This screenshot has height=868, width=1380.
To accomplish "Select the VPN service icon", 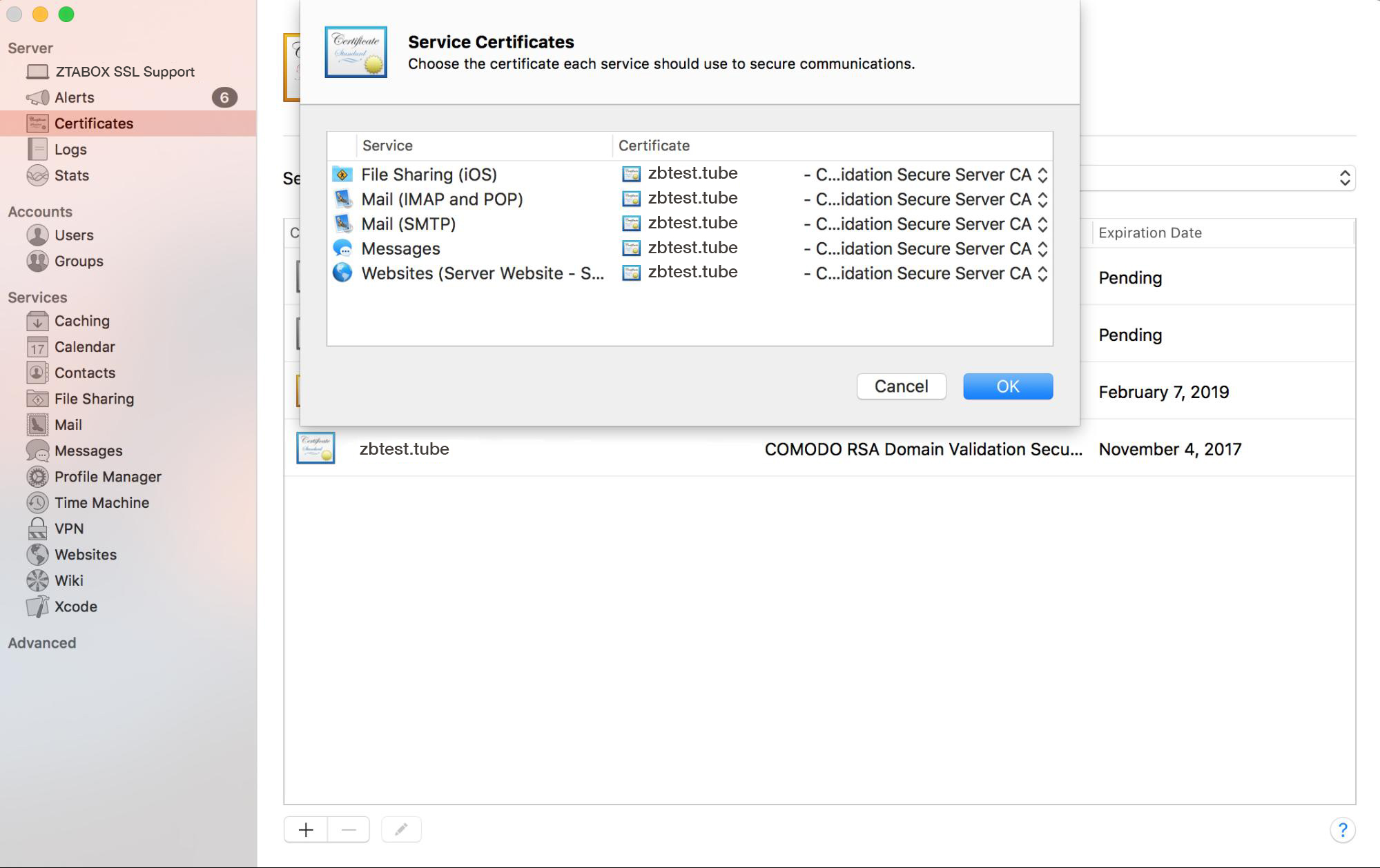I will click(37, 529).
